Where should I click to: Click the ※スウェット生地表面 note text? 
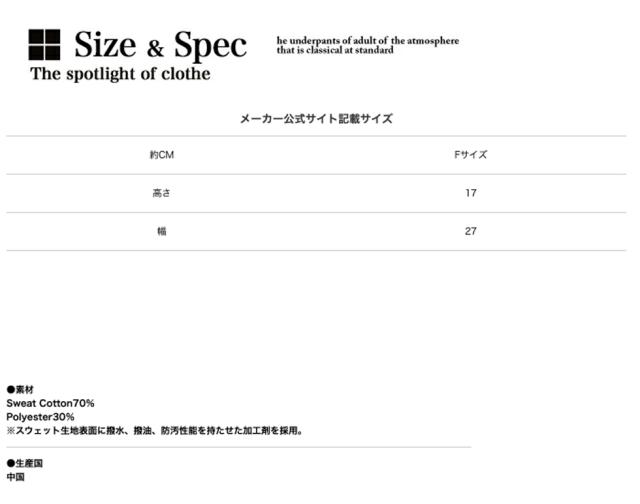155,431
